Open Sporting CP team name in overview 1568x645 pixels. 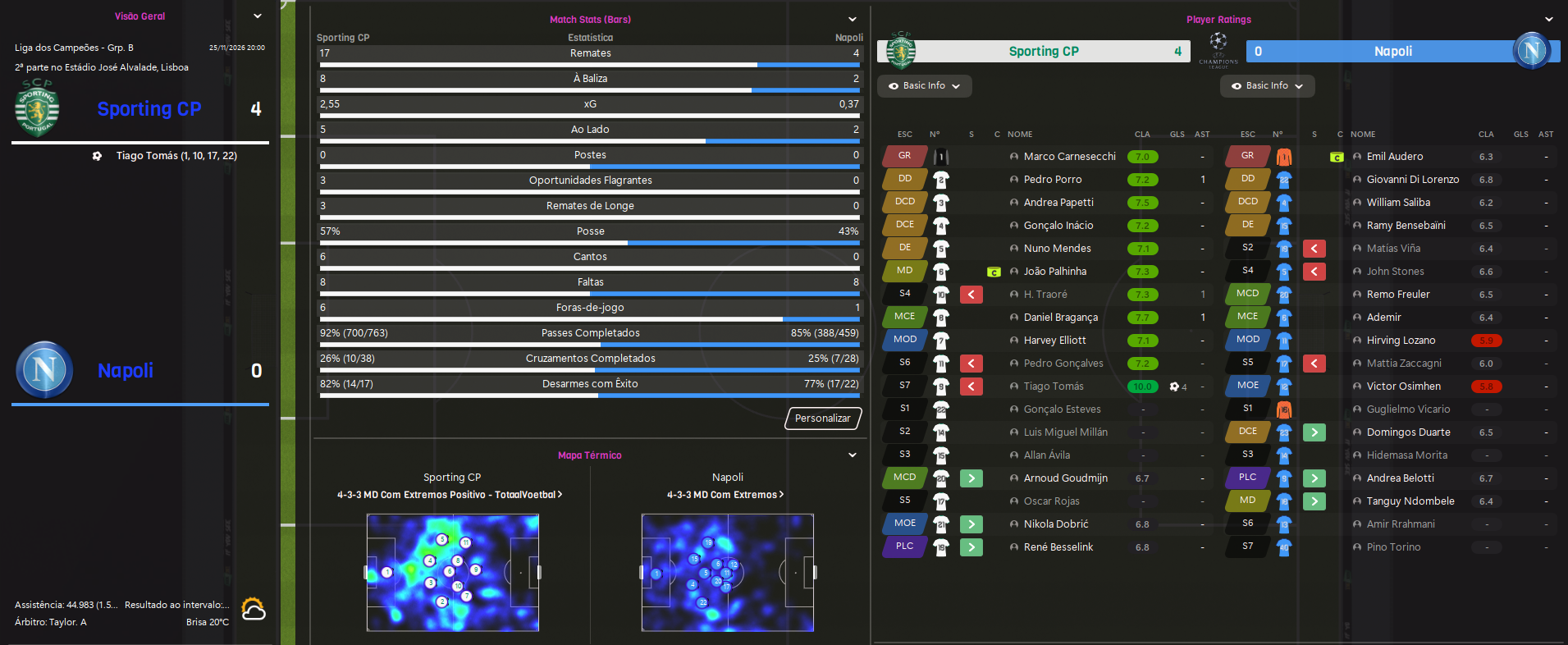point(149,109)
